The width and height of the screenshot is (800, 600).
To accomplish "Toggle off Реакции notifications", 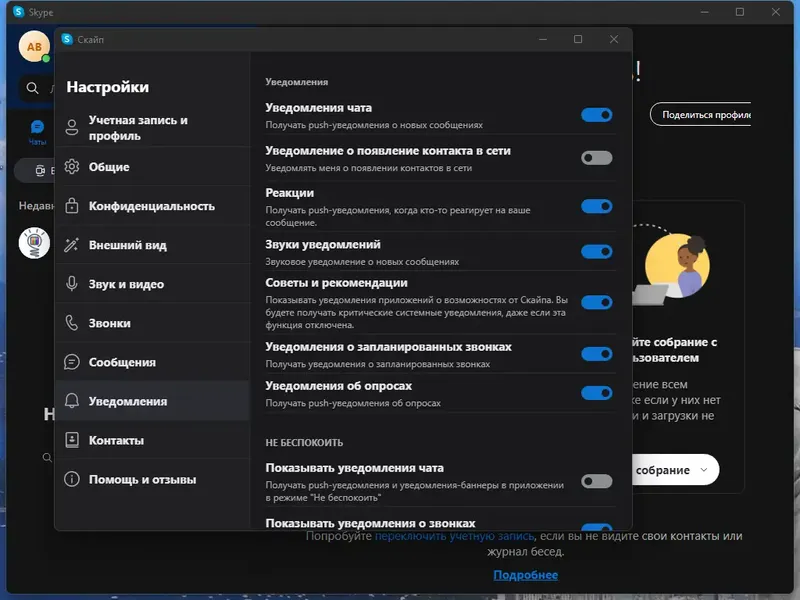I will pos(596,206).
